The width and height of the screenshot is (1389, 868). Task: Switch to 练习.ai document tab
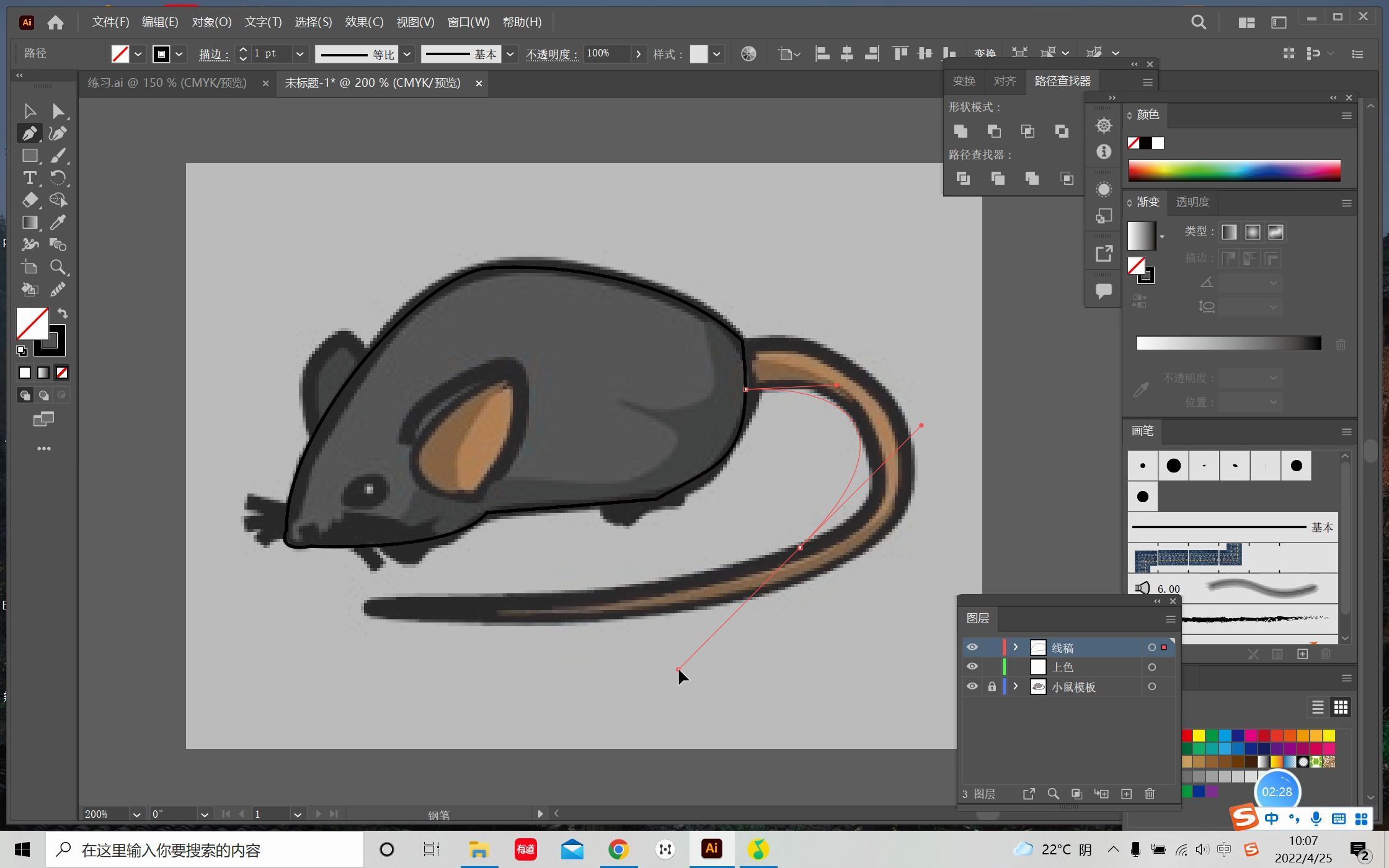pos(167,83)
